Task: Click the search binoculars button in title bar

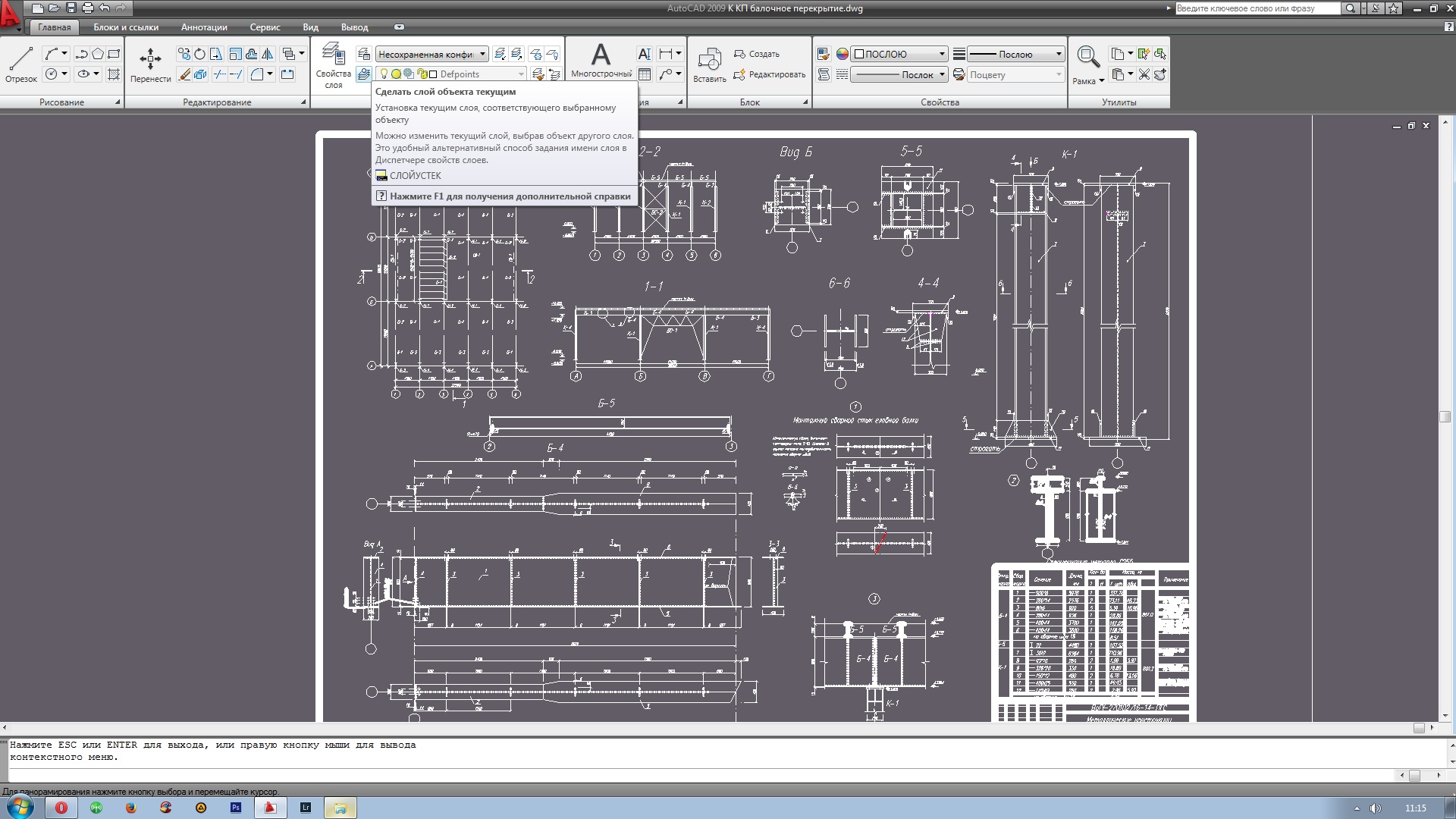Action: 1351,8
